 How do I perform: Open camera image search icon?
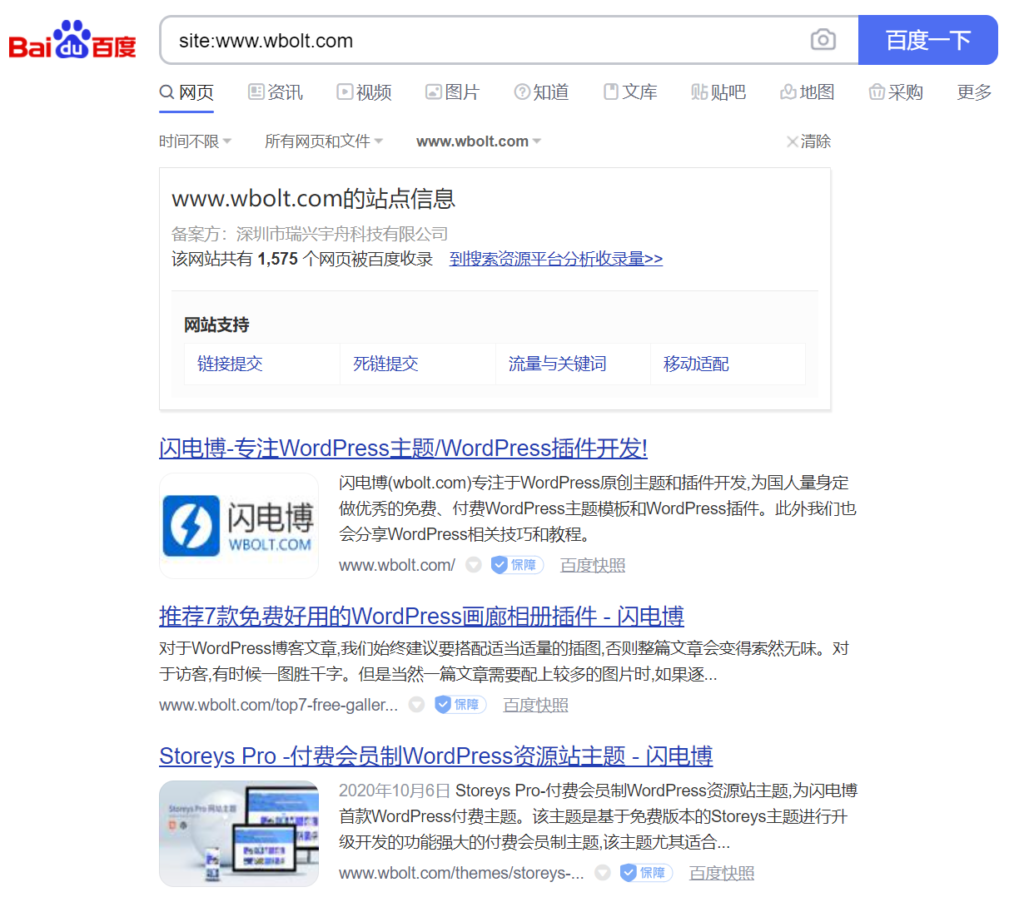pos(823,40)
